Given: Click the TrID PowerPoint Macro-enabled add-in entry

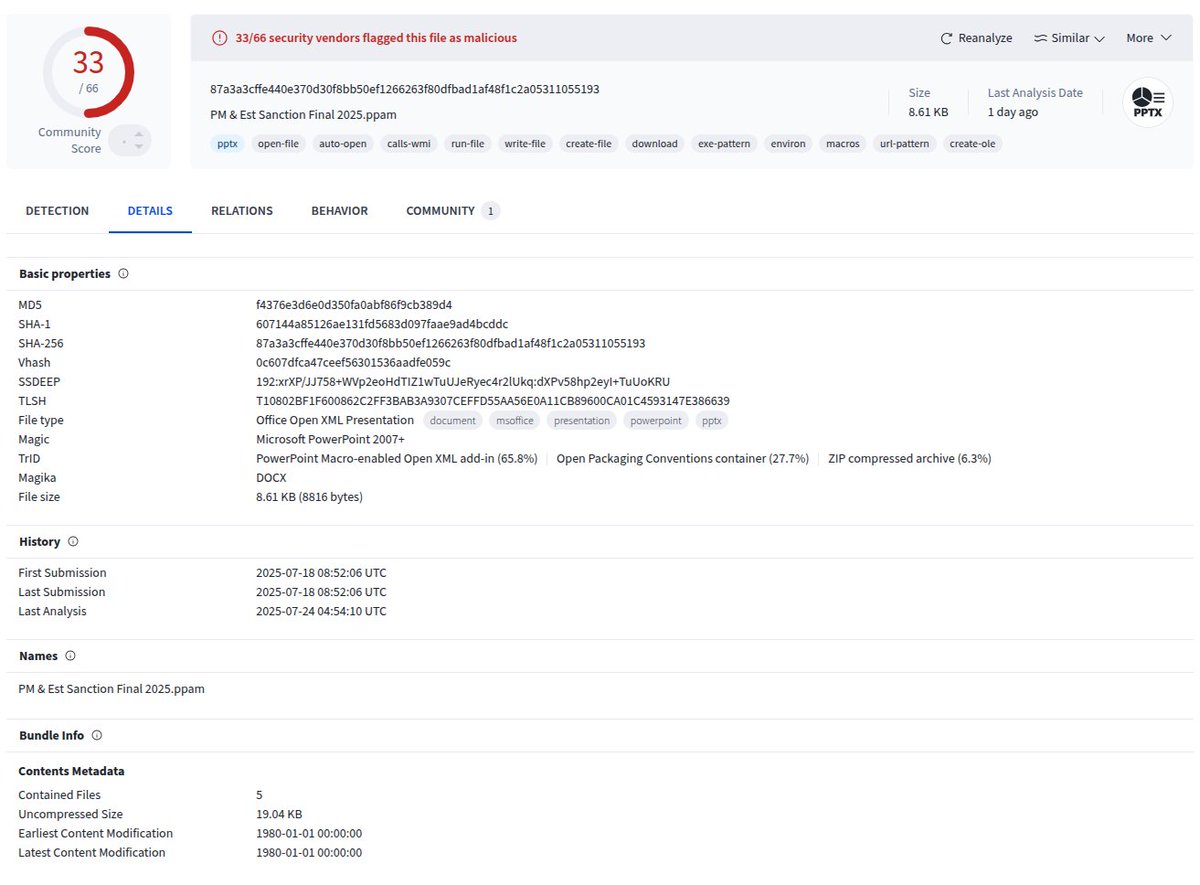Looking at the screenshot, I should [x=397, y=459].
